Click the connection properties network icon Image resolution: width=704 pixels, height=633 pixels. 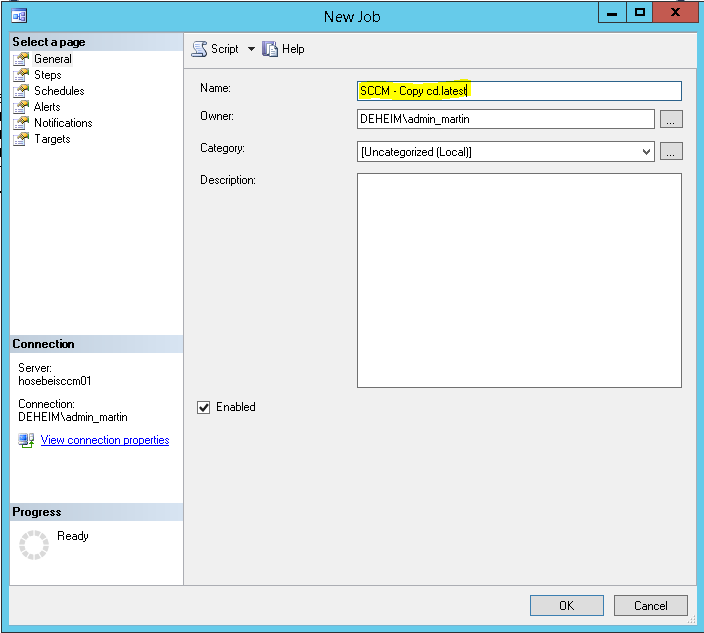[x=26, y=440]
